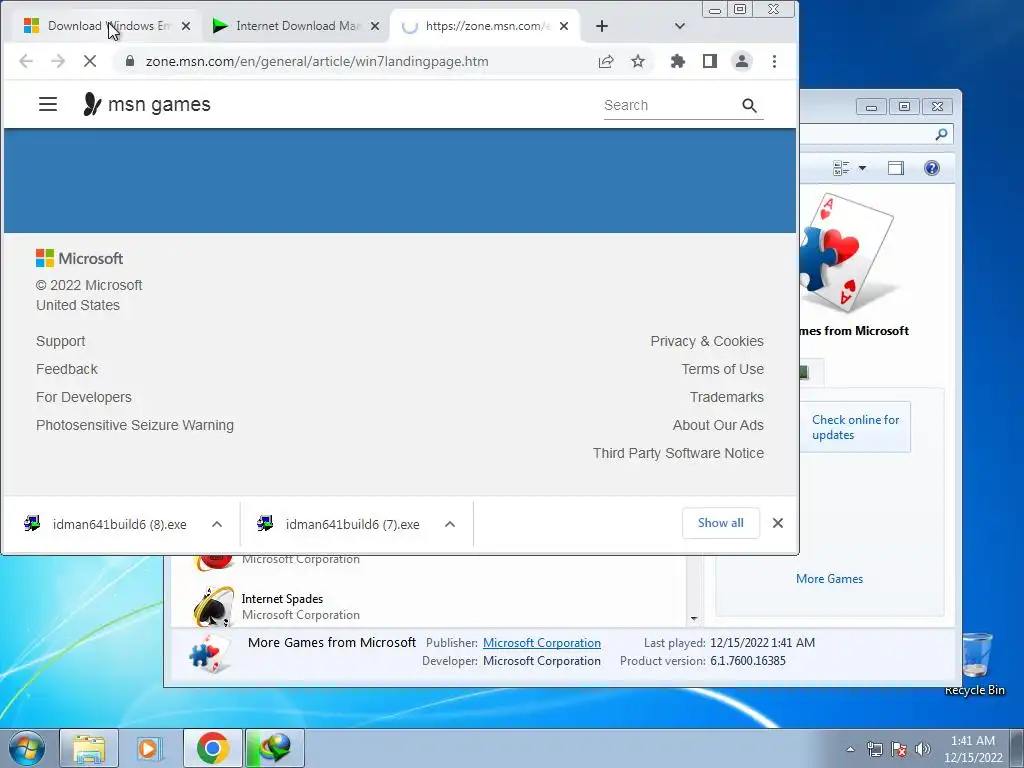The width and height of the screenshot is (1024, 768).
Task: Show hidden tray icons arrow
Action: coord(850,749)
